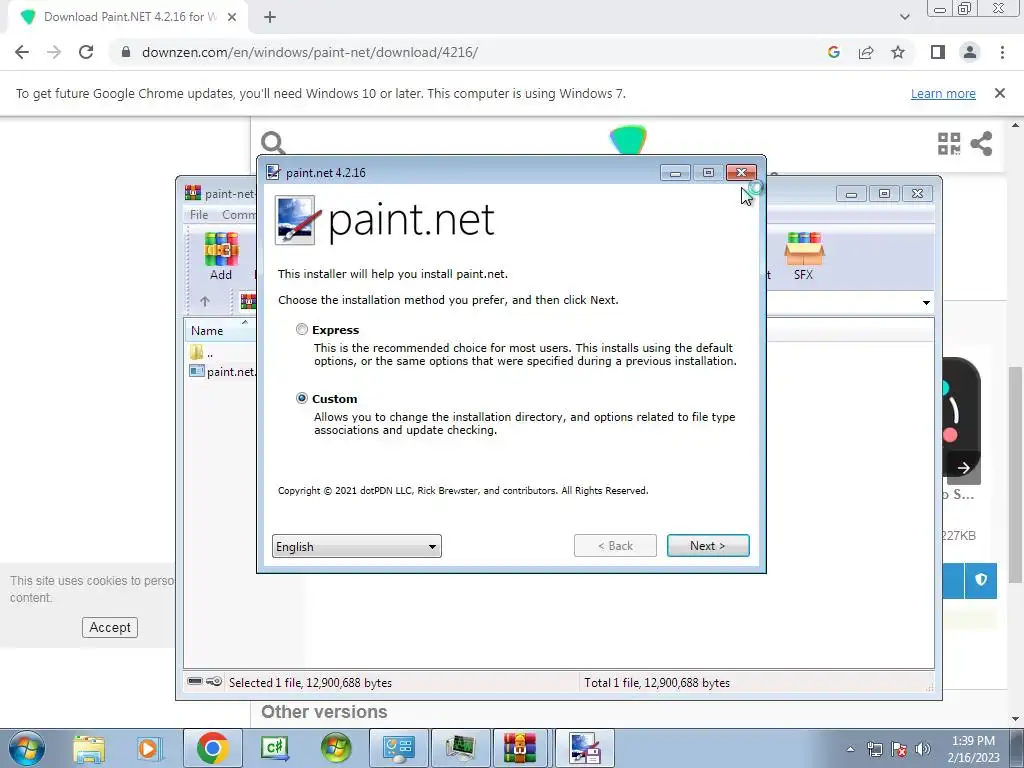Click the Next button in installer

708,545
